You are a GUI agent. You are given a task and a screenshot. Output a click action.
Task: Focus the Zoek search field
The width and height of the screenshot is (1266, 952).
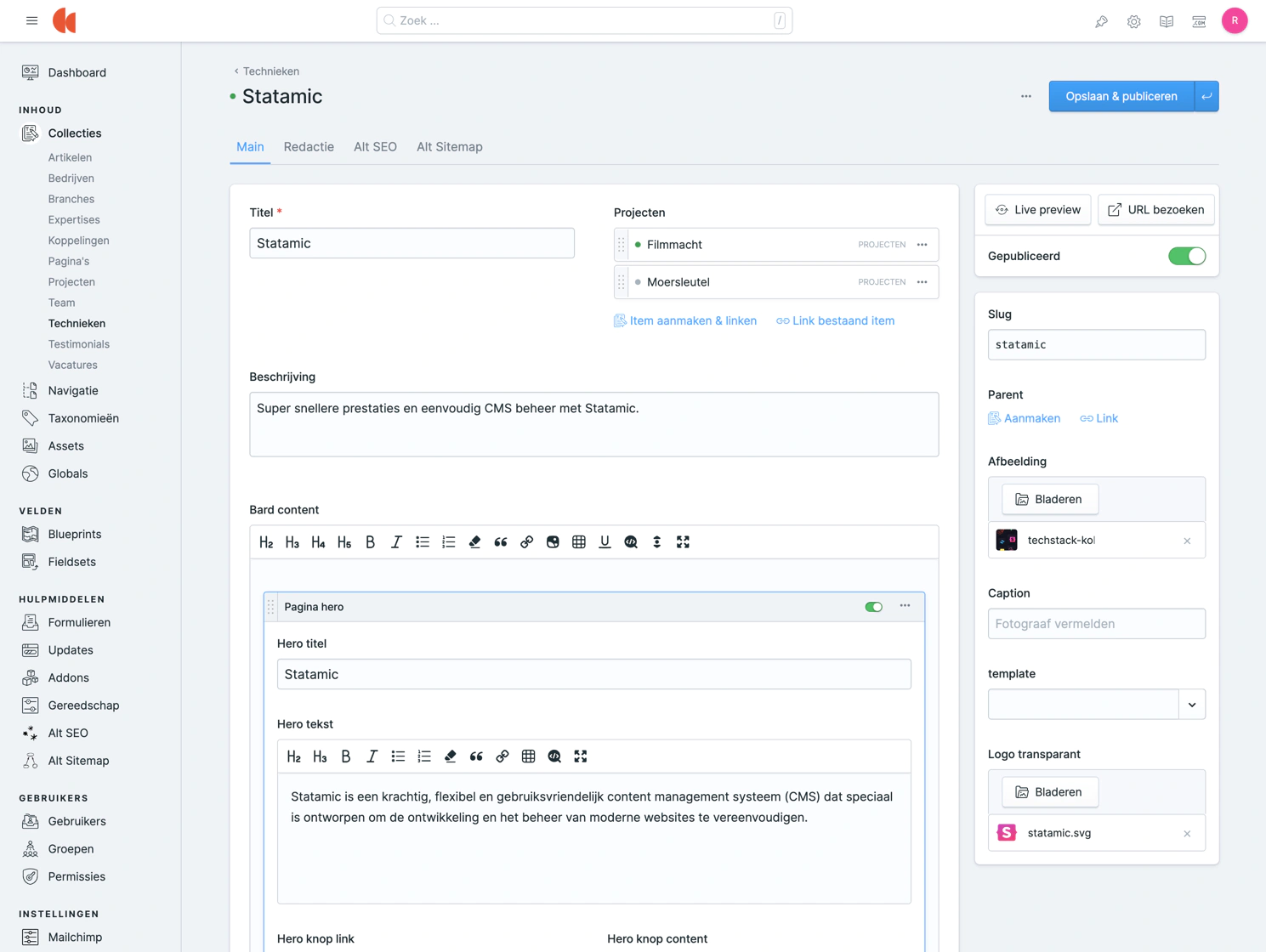585,20
